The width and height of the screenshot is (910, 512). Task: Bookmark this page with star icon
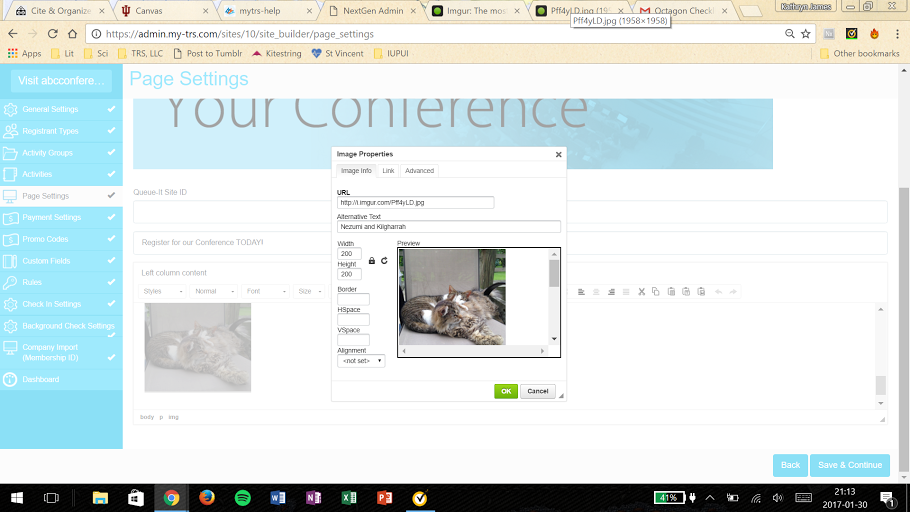pyautogui.click(x=805, y=33)
